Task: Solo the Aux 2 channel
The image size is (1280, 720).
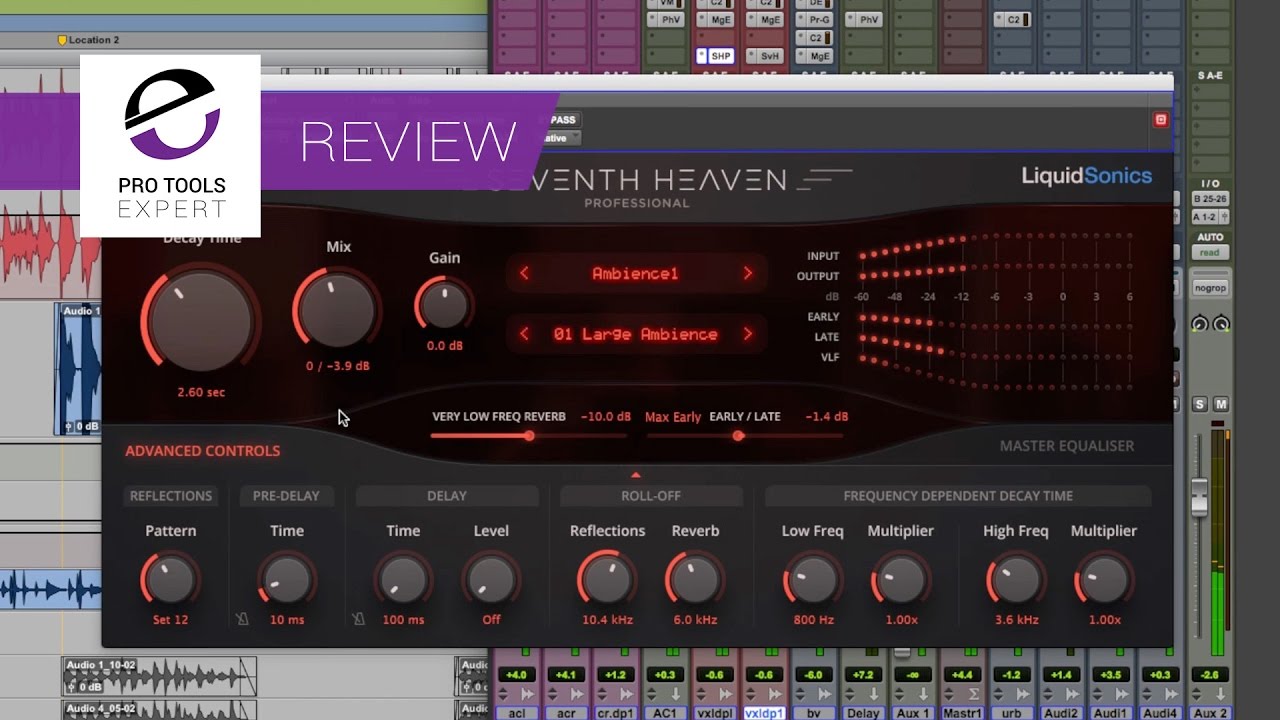Action: pos(1200,404)
